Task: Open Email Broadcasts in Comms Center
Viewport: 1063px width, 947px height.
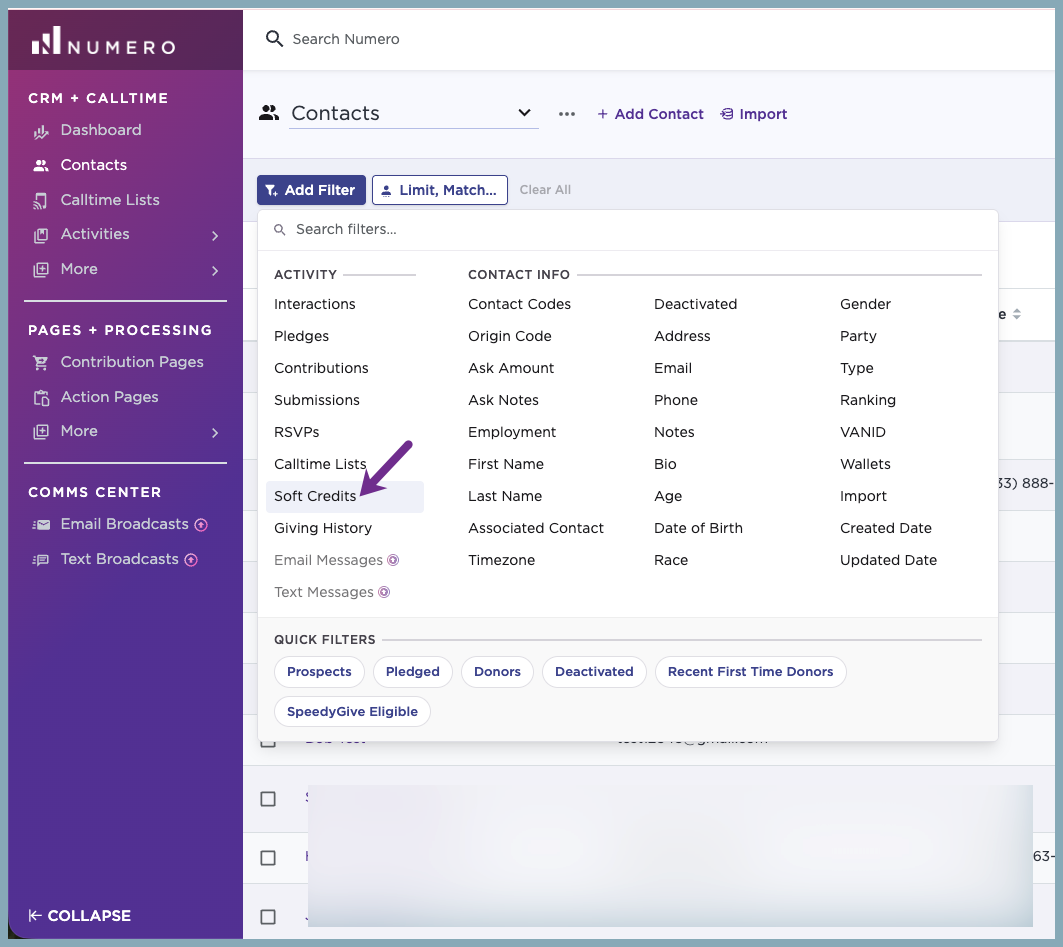Action: [x=125, y=524]
